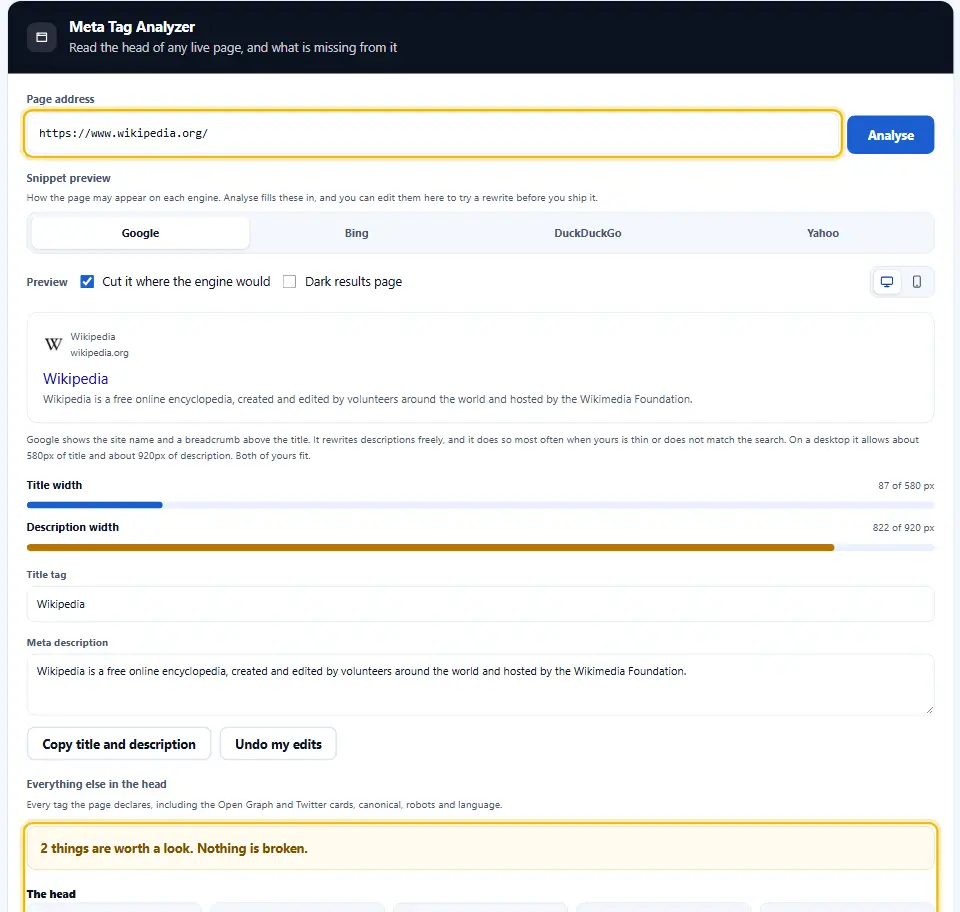Click Copy title and description button
Image resolution: width=960 pixels, height=912 pixels.
(119, 744)
